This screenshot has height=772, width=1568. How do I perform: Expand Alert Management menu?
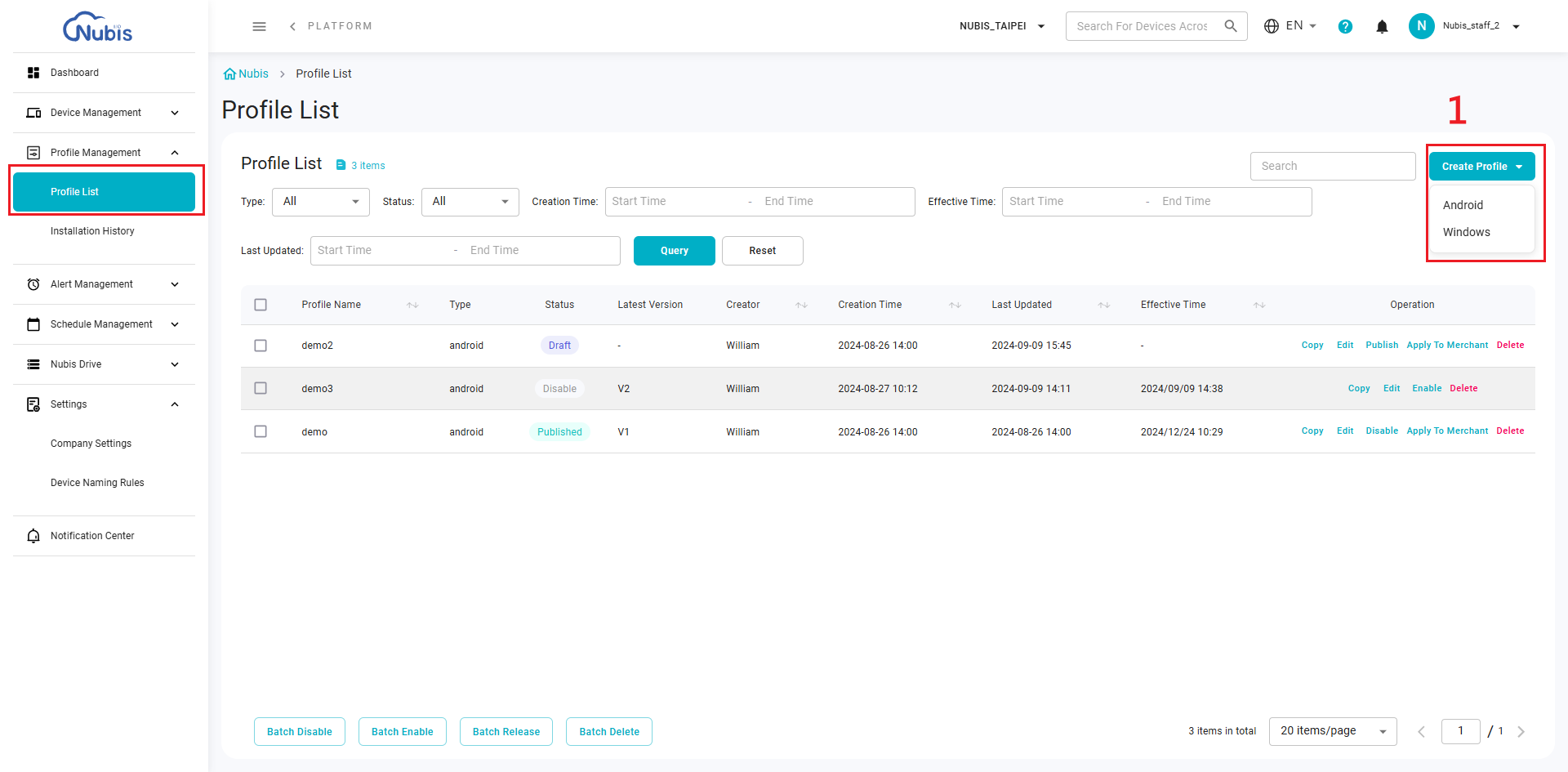(x=175, y=284)
